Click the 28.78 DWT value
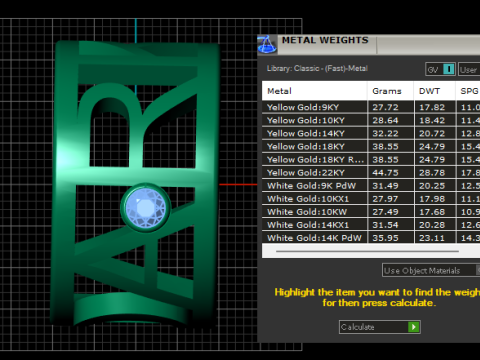Image resolution: width=480 pixels, height=360 pixels. coord(432,173)
